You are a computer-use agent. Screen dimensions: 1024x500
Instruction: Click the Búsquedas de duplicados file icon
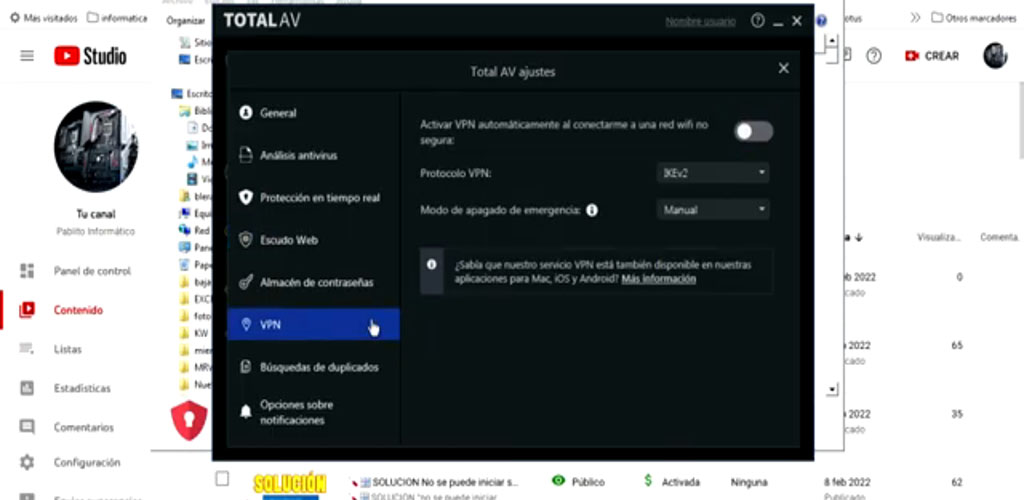coord(246,367)
